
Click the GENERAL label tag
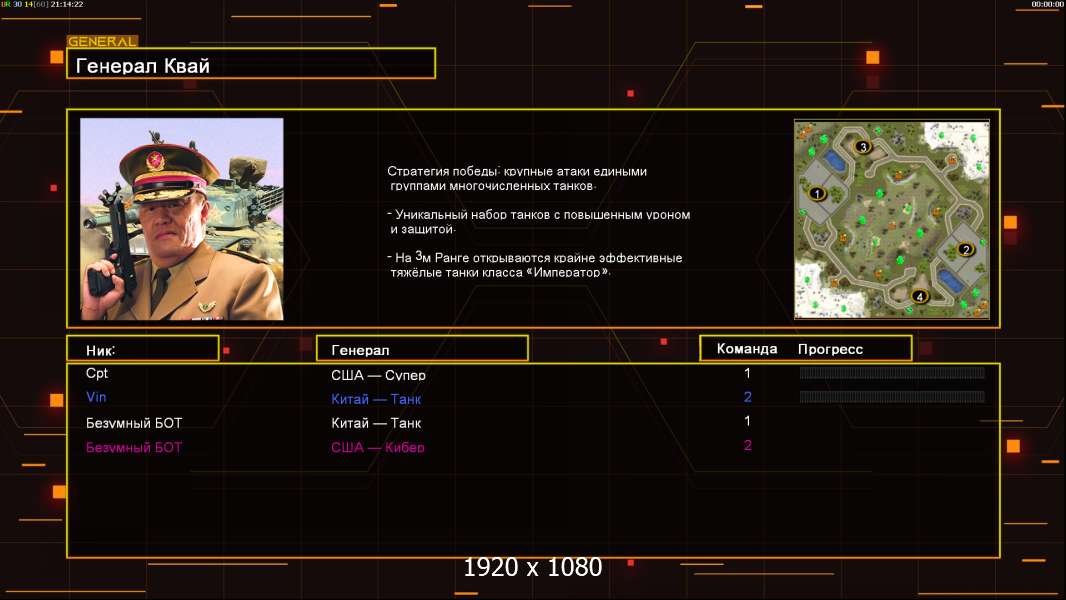click(x=102, y=41)
